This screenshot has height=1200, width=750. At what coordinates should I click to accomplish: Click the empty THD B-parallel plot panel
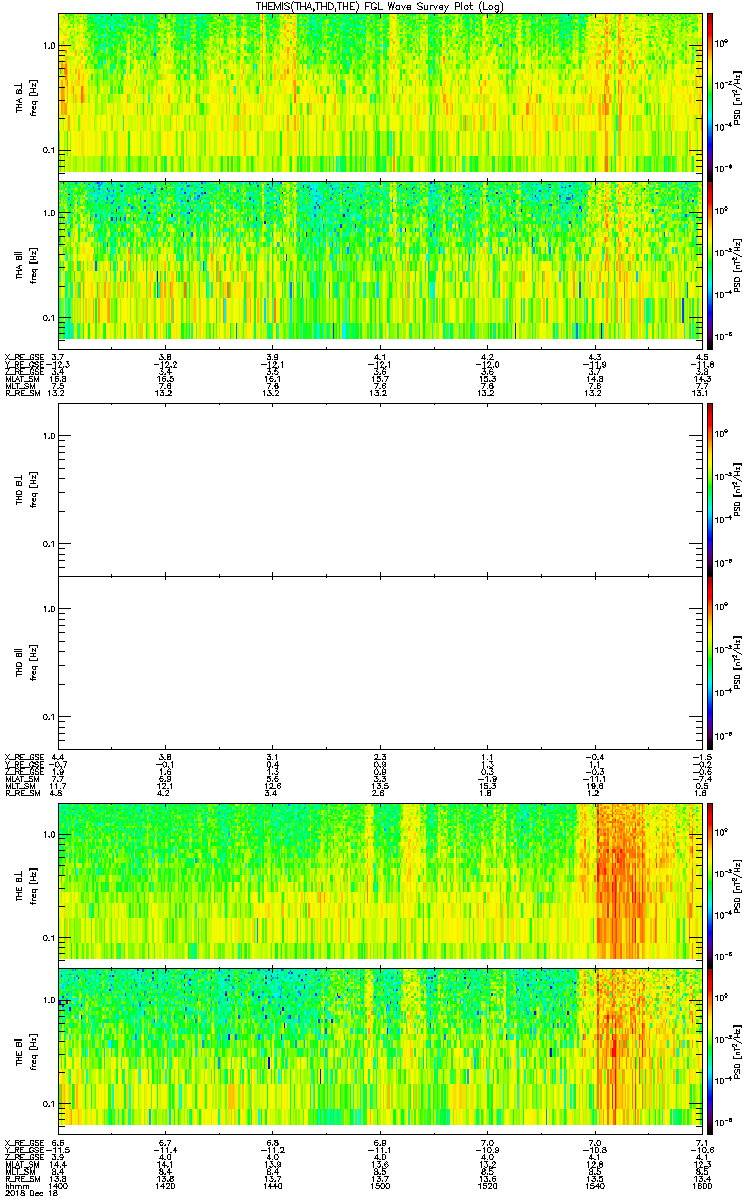pos(380,663)
